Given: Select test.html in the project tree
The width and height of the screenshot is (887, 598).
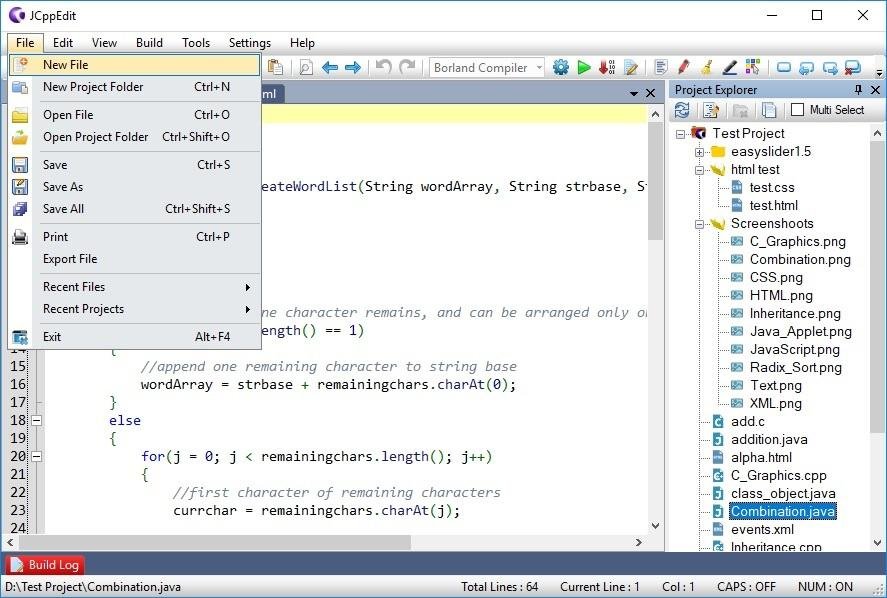Looking at the screenshot, I should [773, 205].
